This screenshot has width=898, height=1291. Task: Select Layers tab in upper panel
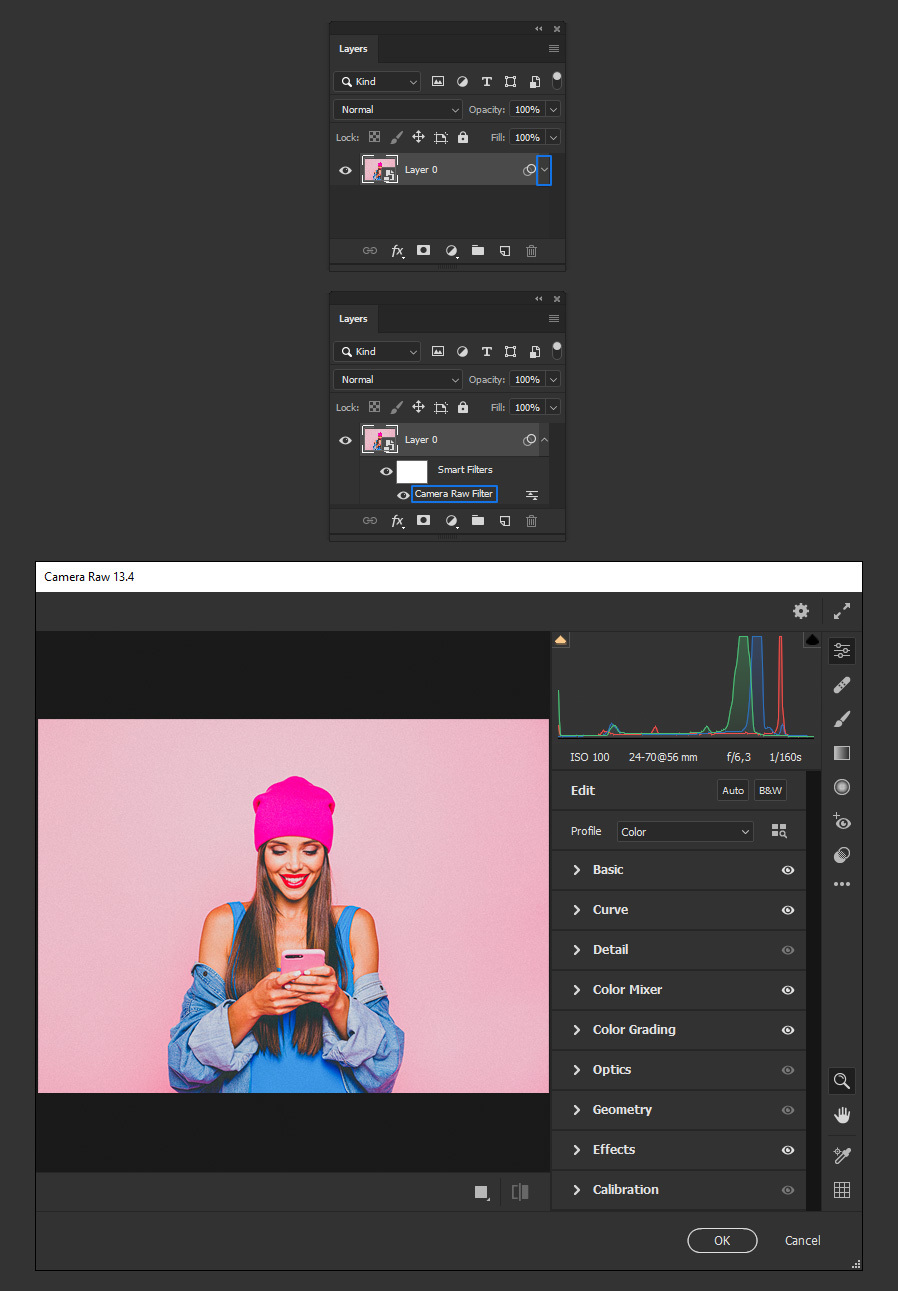[x=353, y=49]
